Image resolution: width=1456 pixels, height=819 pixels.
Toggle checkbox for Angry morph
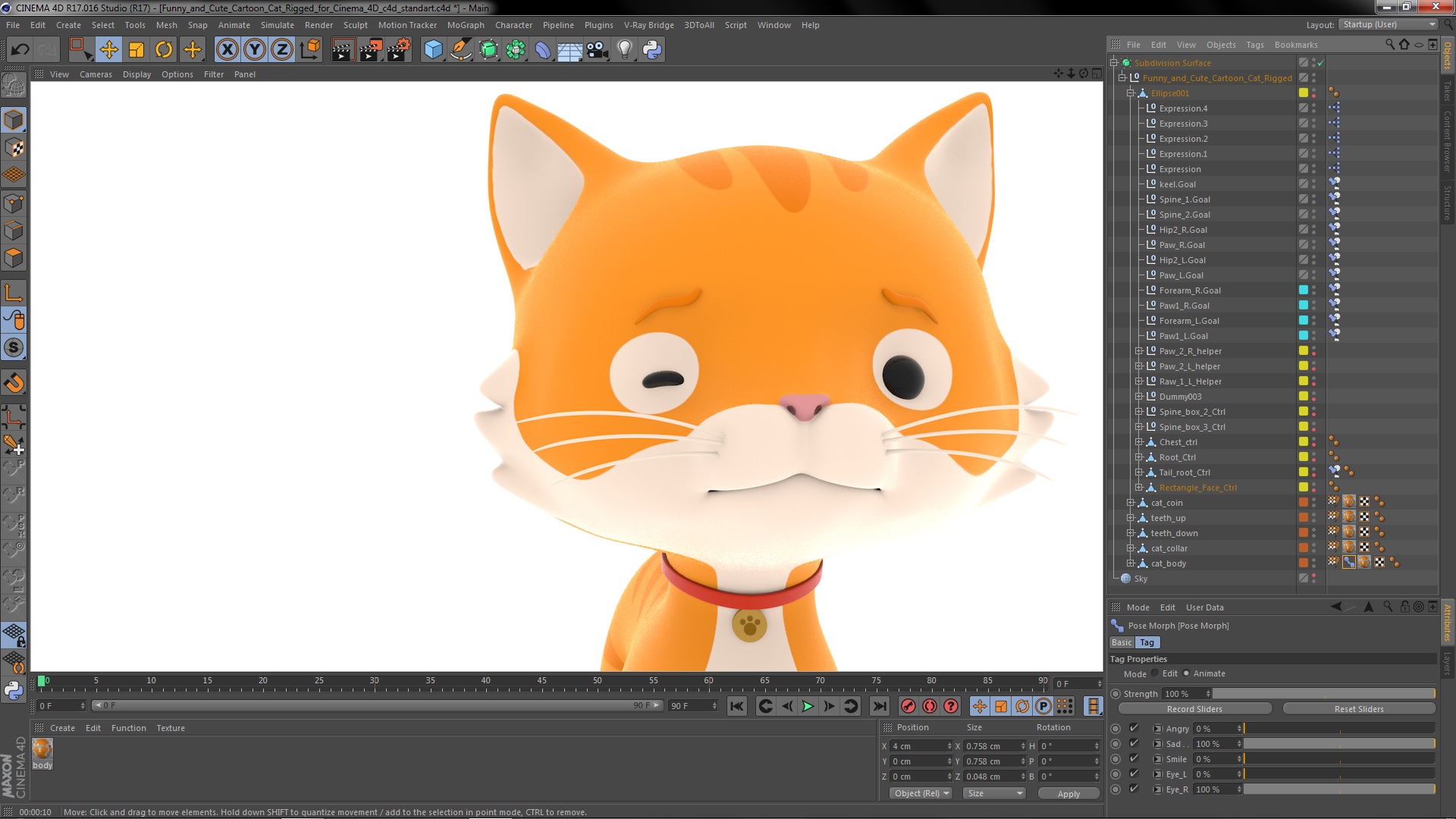[x=1134, y=729]
